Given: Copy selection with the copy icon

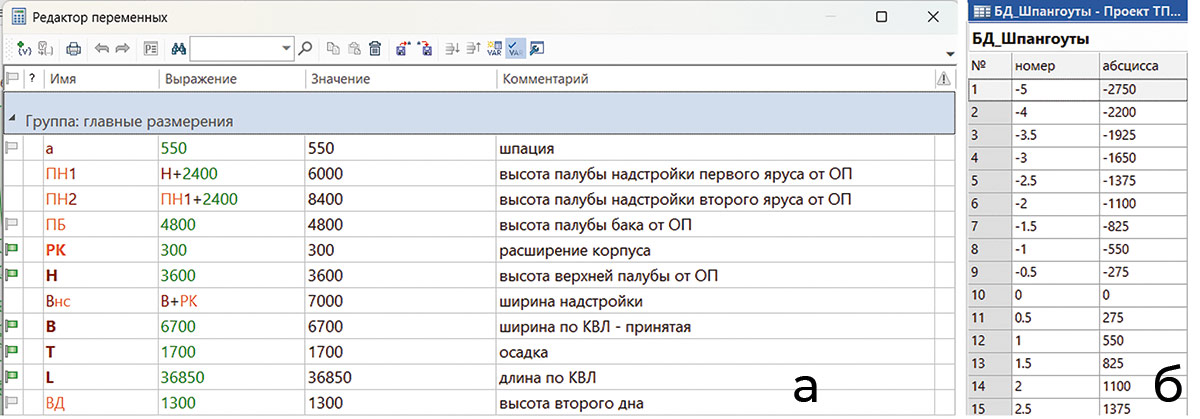Looking at the screenshot, I should click(333, 48).
